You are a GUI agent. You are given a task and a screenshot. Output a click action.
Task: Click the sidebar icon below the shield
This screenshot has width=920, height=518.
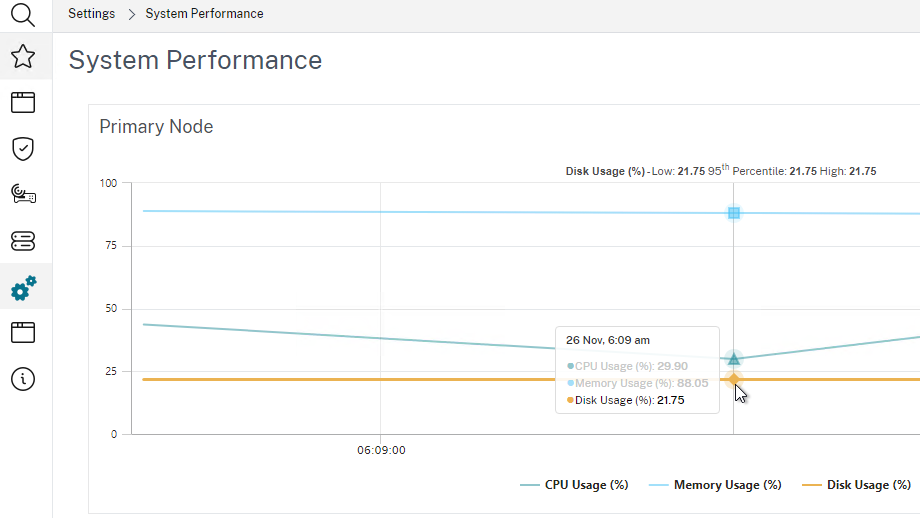click(23, 195)
